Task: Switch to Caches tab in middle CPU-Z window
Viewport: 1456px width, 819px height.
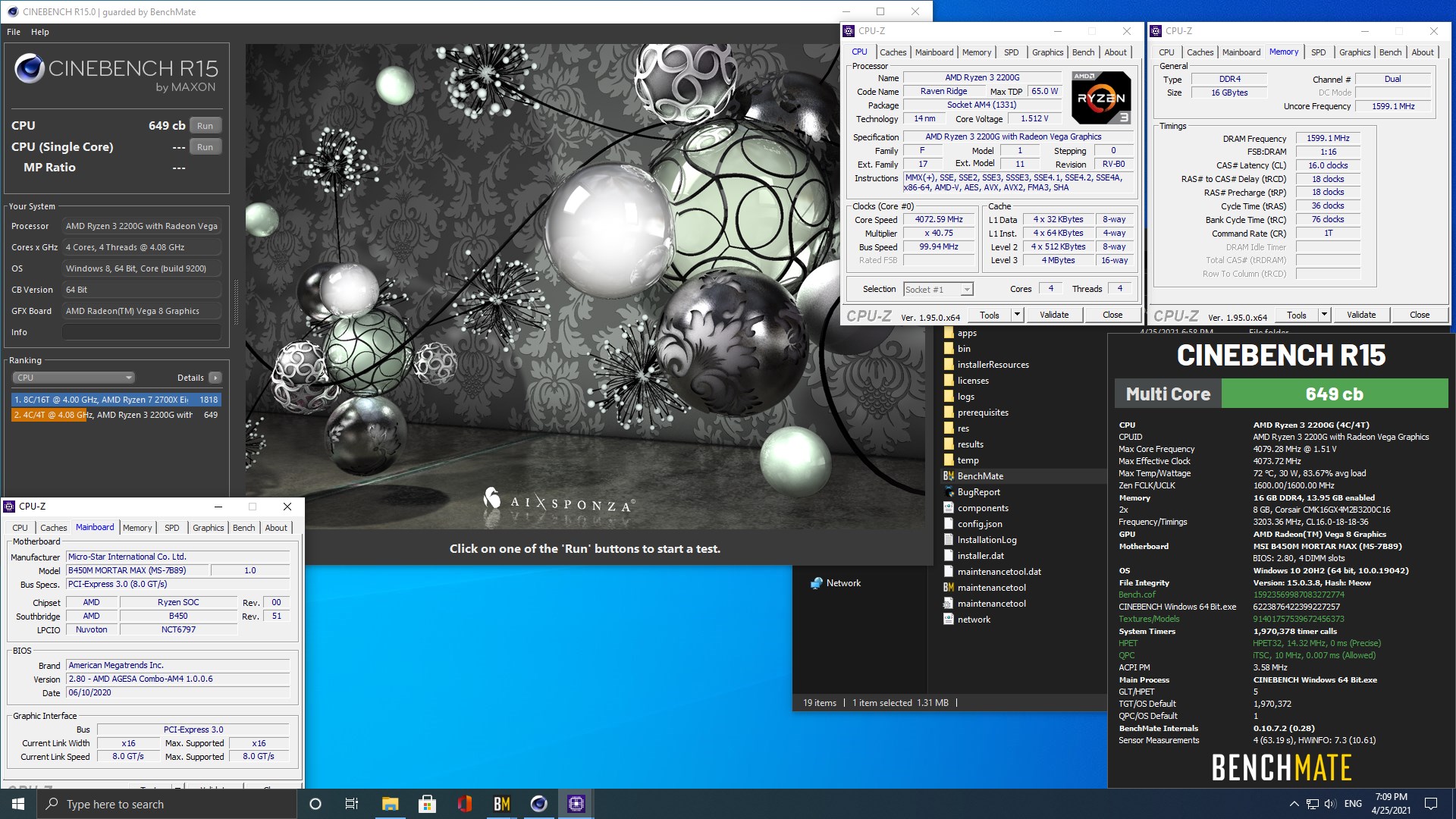Action: tap(893, 52)
